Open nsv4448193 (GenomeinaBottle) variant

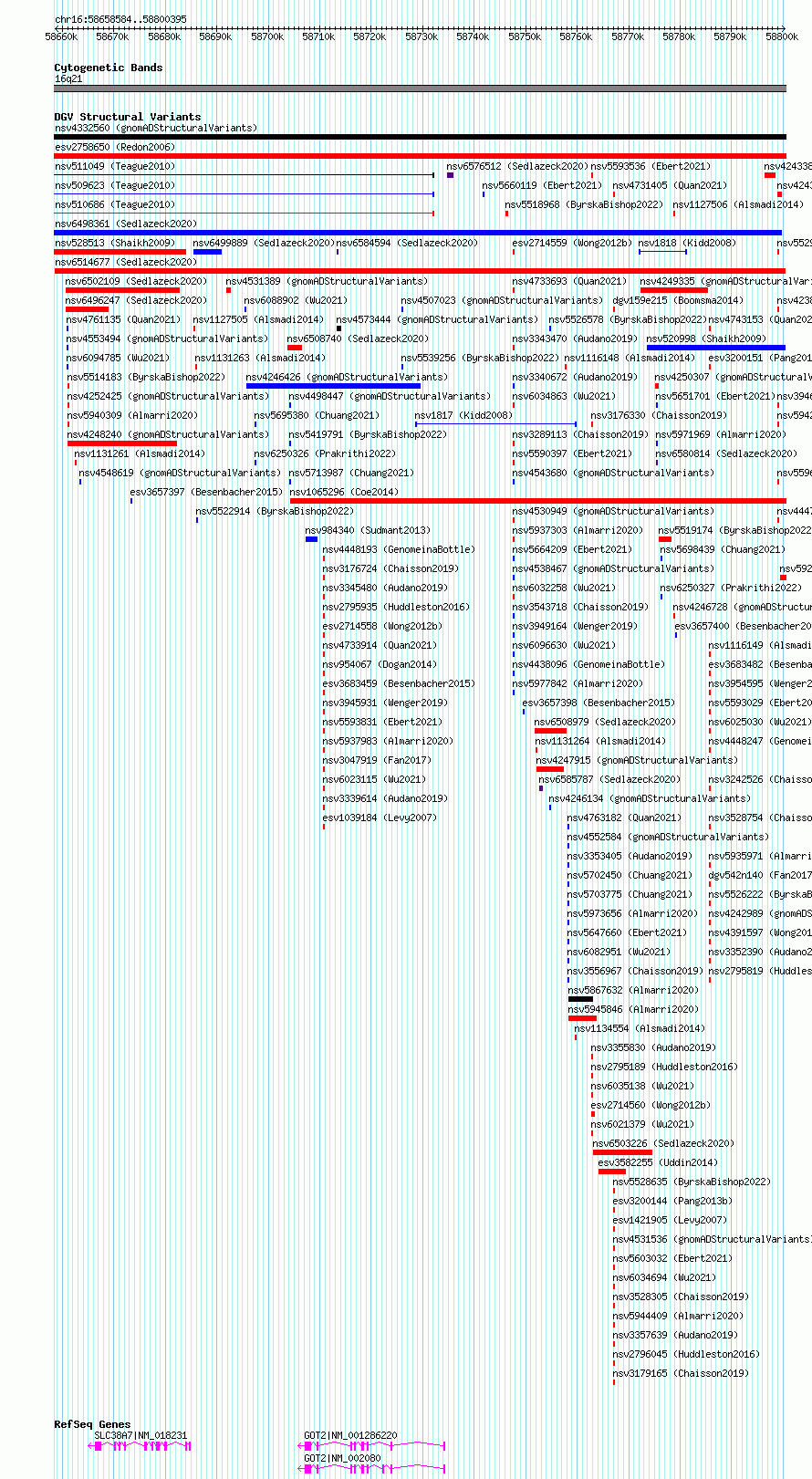399,549
